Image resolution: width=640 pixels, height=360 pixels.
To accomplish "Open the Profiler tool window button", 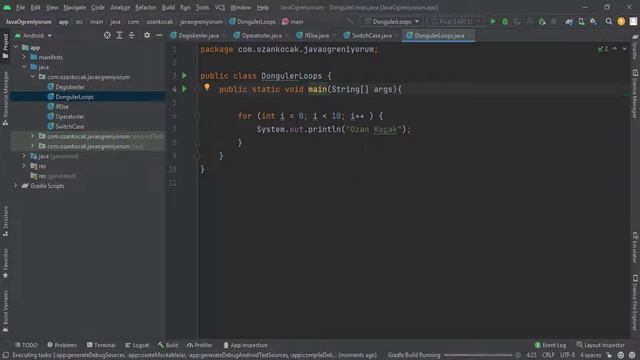I will pos(200,345).
